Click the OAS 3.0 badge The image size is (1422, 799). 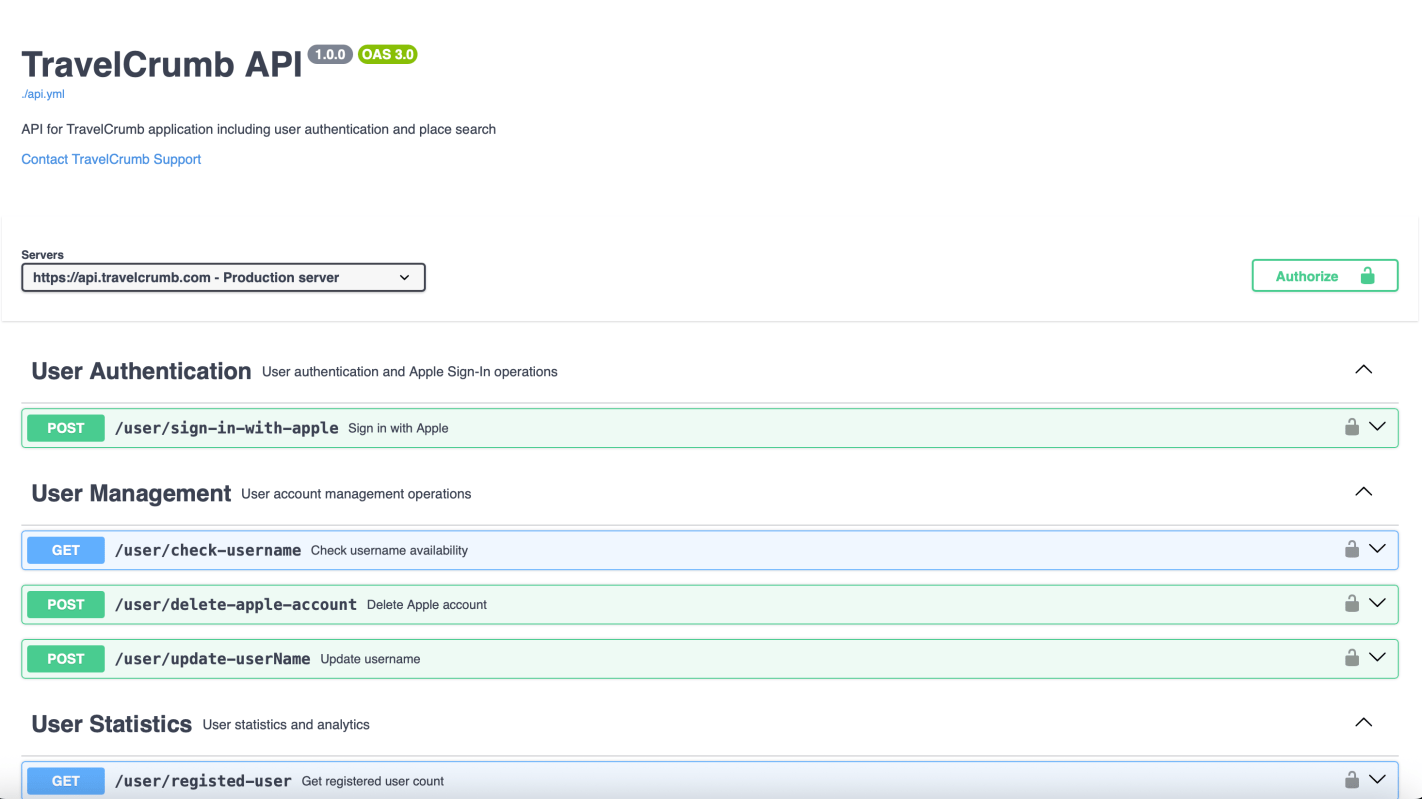pos(387,54)
